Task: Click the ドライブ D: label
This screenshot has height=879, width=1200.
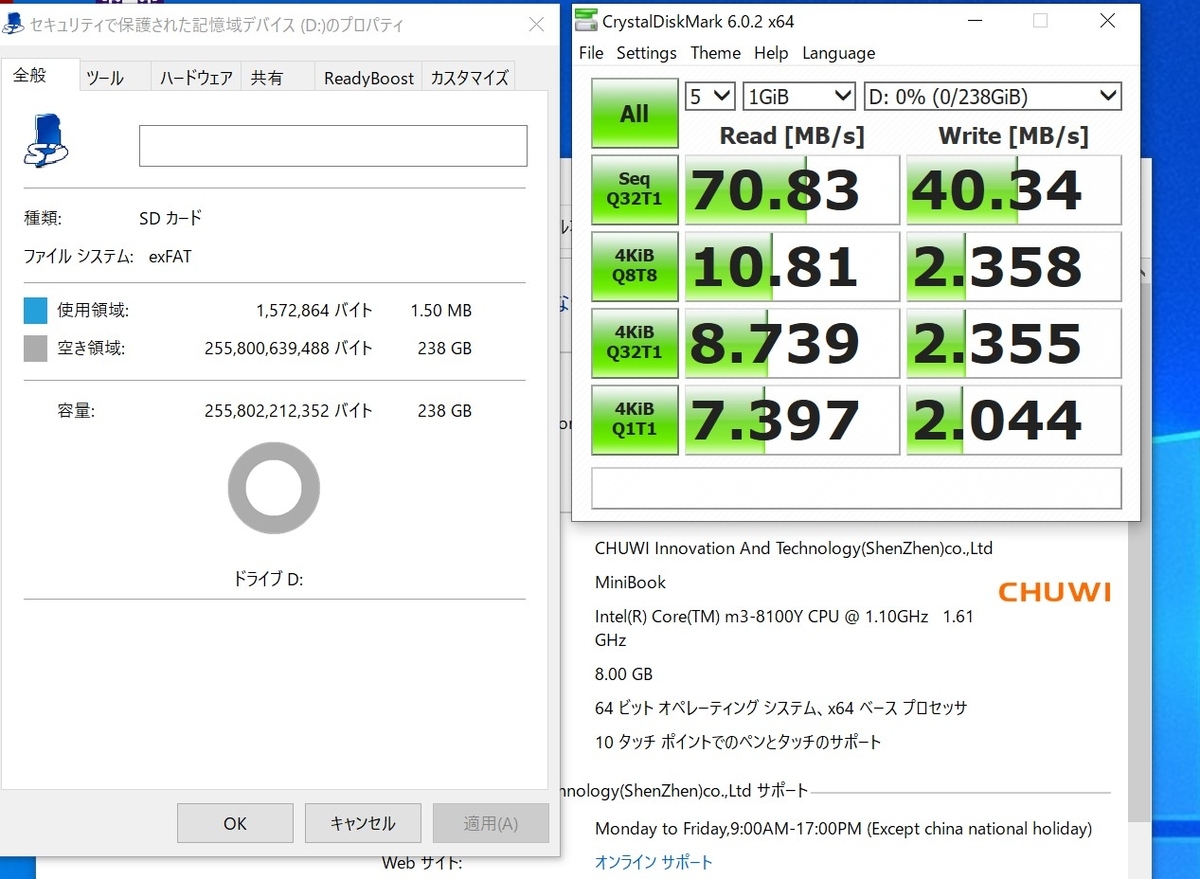Action: (x=268, y=580)
